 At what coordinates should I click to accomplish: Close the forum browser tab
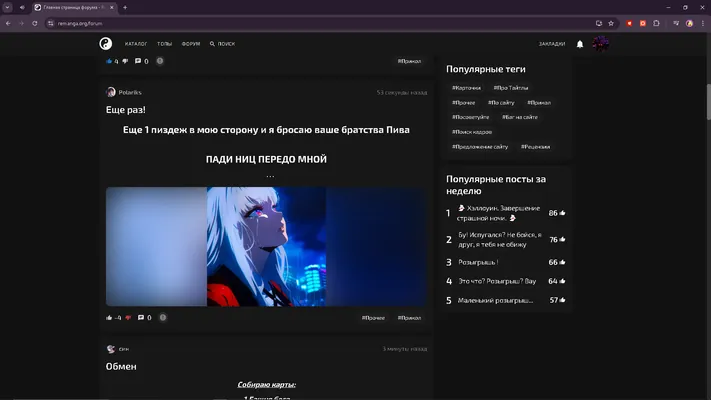point(112,7)
